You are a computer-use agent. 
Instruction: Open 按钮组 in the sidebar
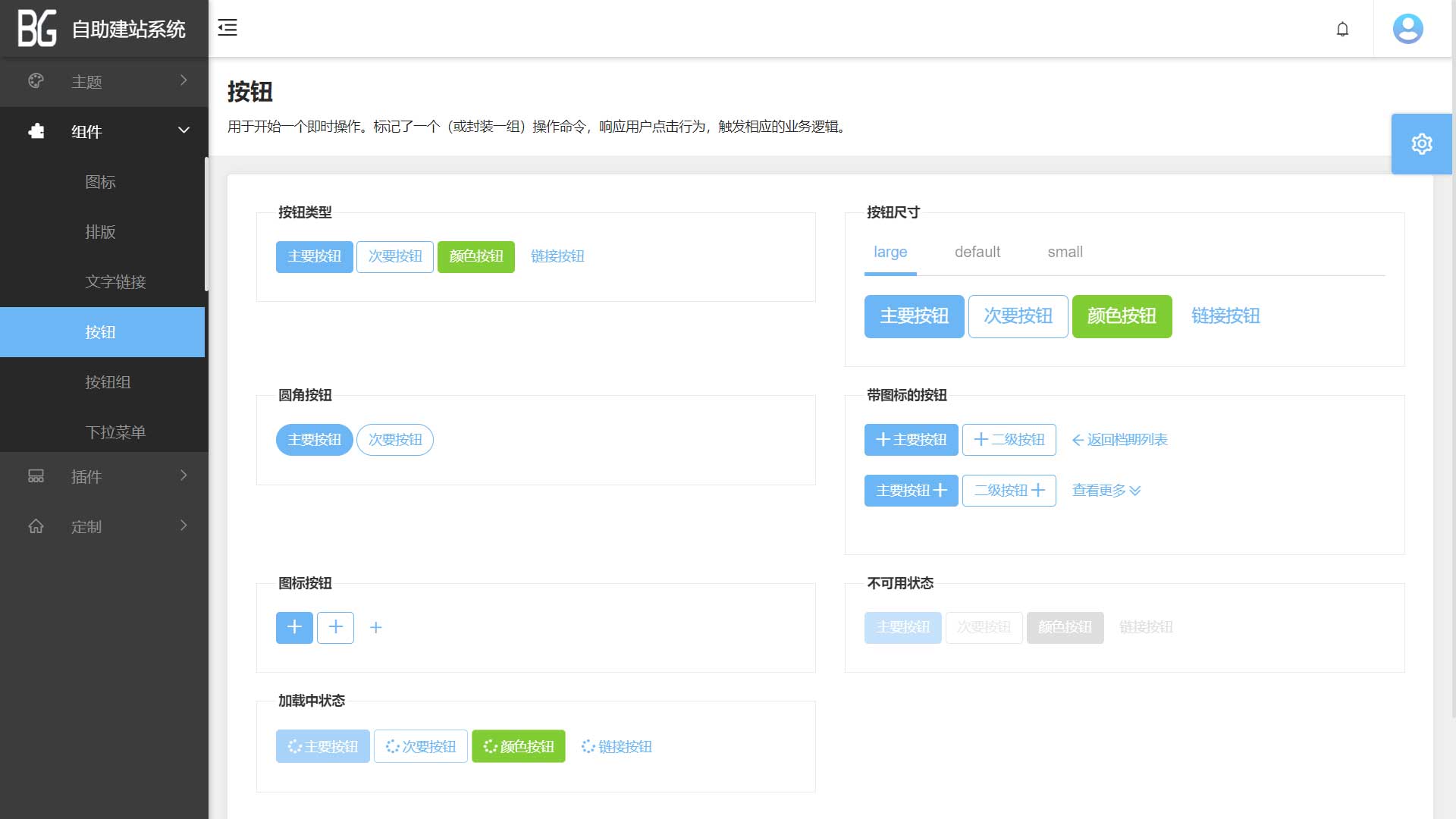[x=108, y=382]
